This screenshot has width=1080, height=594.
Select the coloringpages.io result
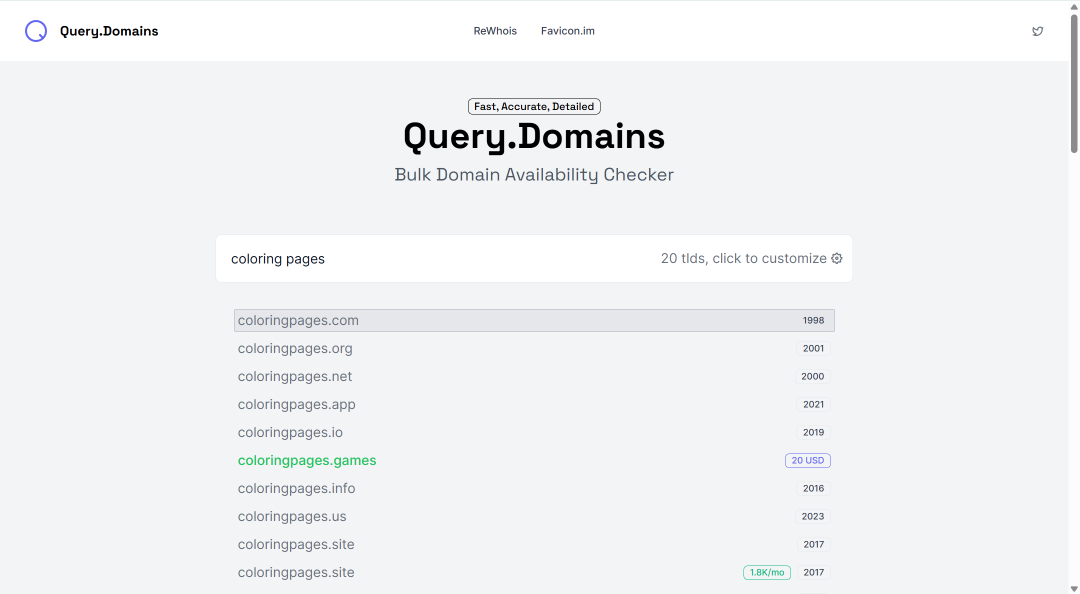click(534, 433)
